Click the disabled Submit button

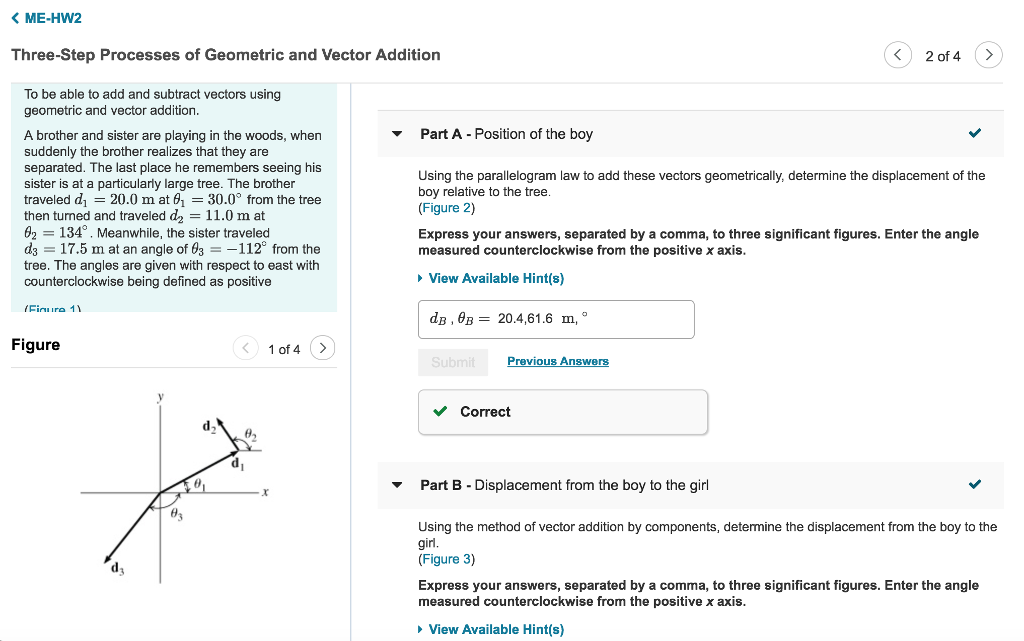coord(453,361)
